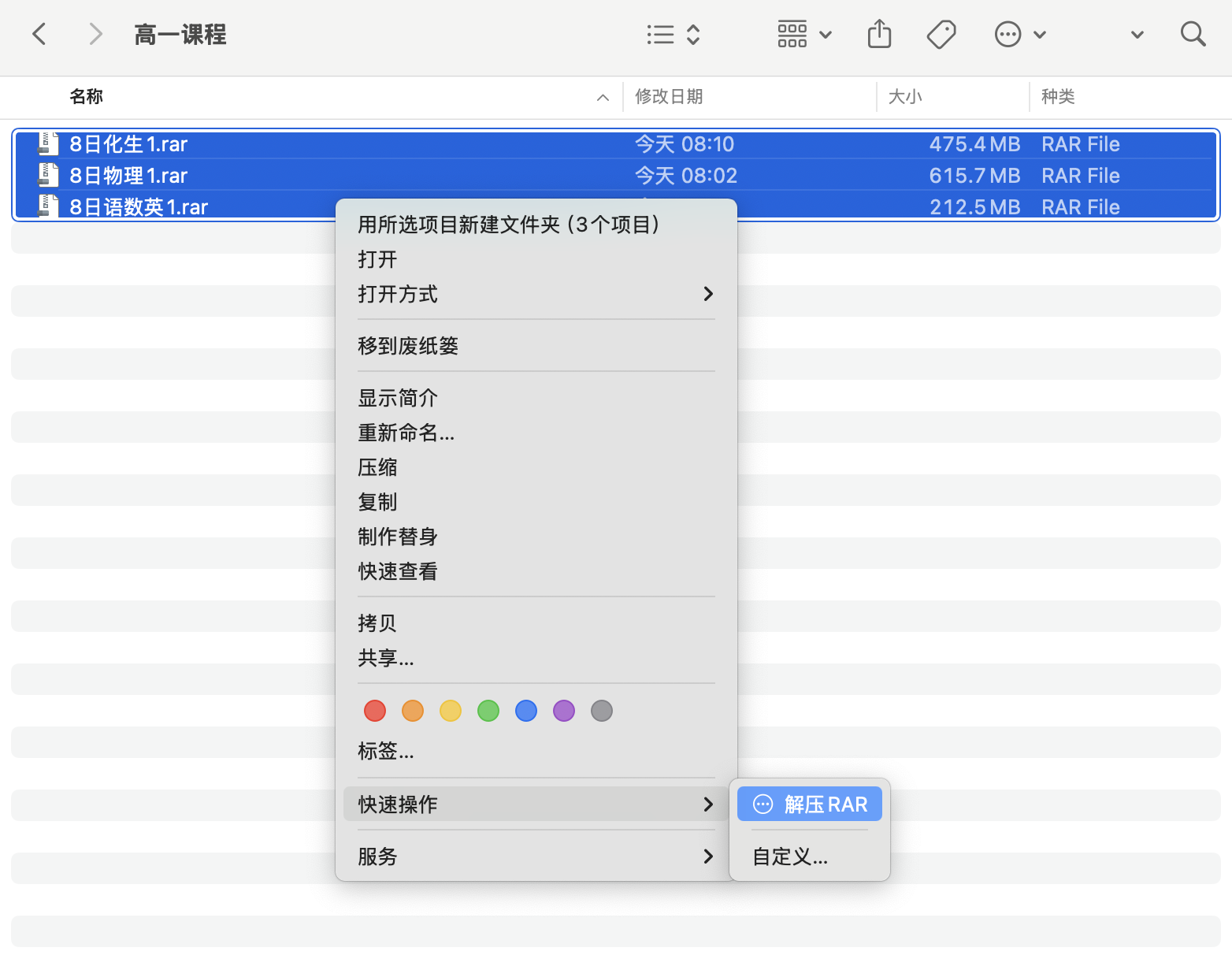Open the ellipsis action menu

click(x=1019, y=35)
